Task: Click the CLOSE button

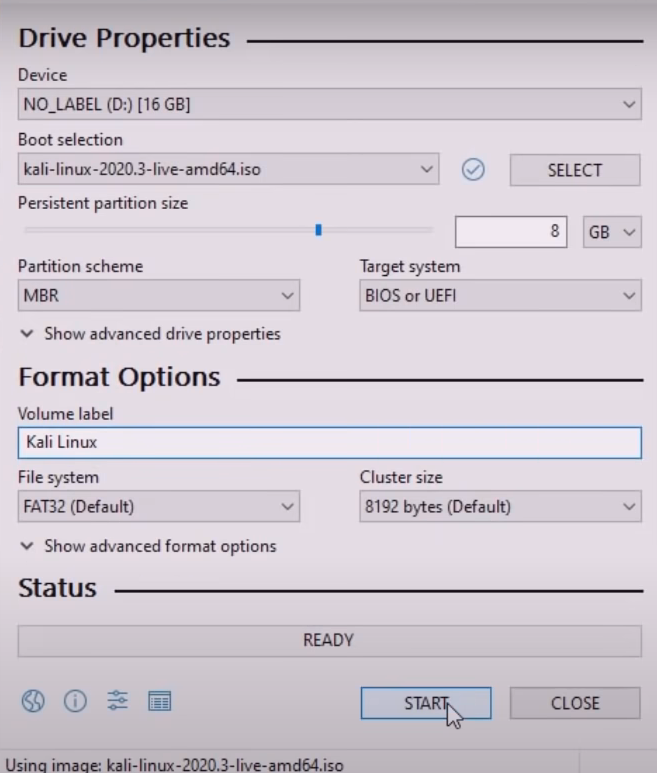Action: 575,703
